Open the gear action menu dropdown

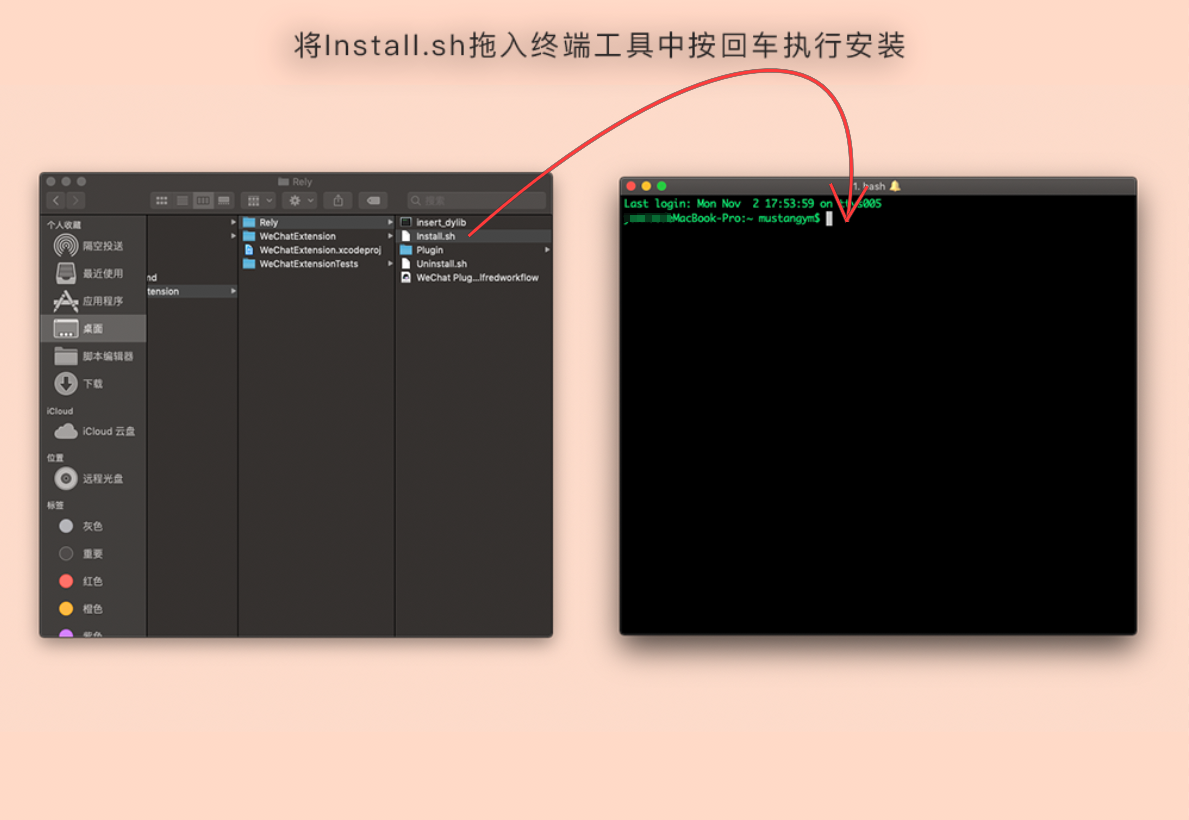tap(301, 200)
